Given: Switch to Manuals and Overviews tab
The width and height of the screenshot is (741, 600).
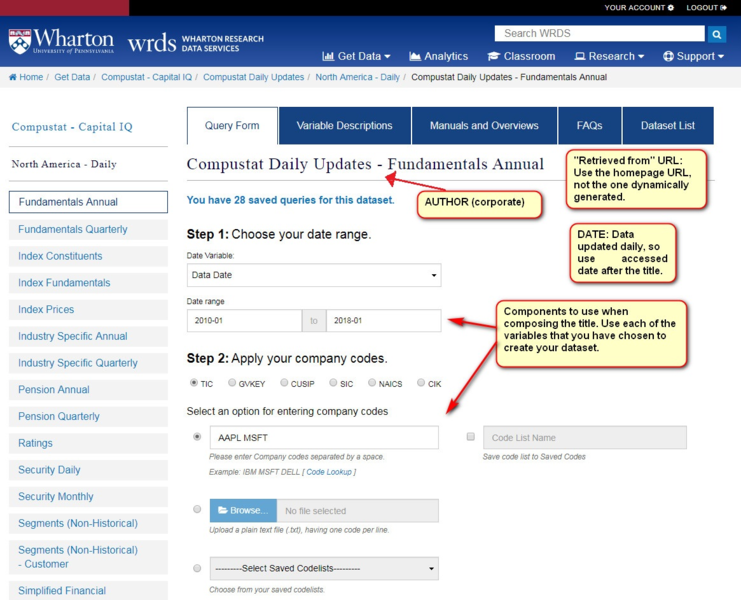Looking at the screenshot, I should tap(484, 126).
